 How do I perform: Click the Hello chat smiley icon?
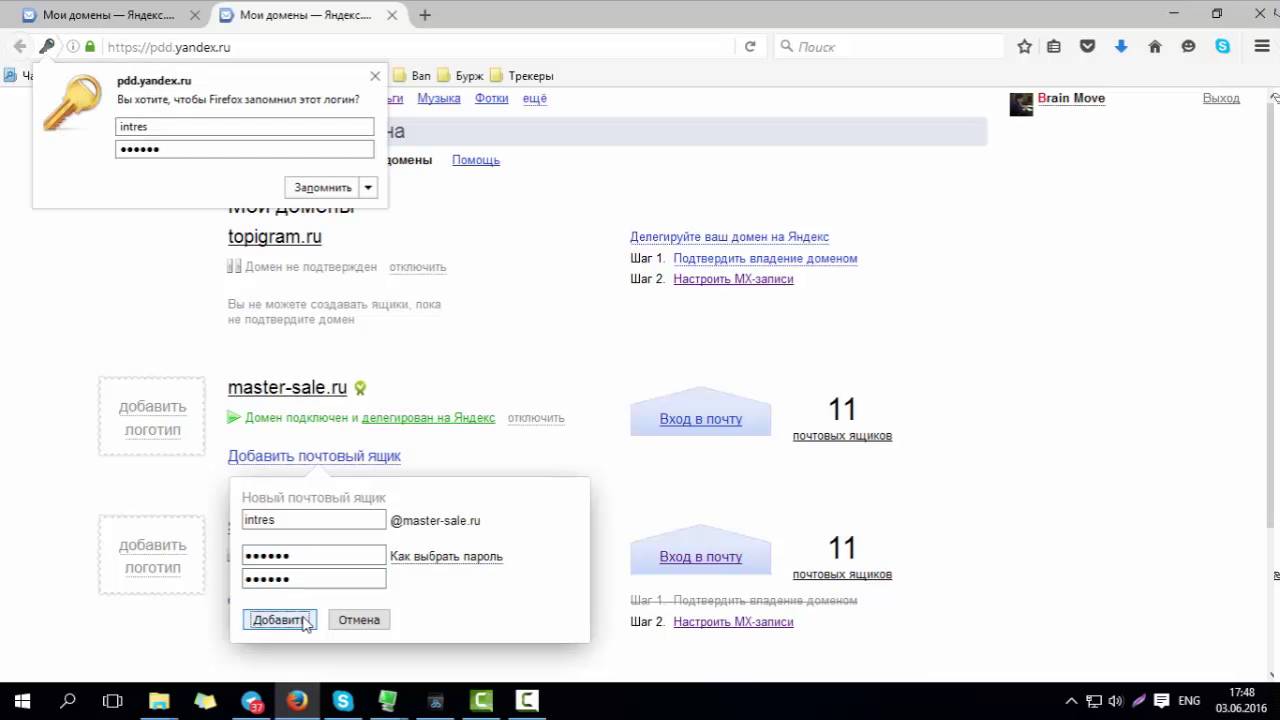tap(1188, 46)
